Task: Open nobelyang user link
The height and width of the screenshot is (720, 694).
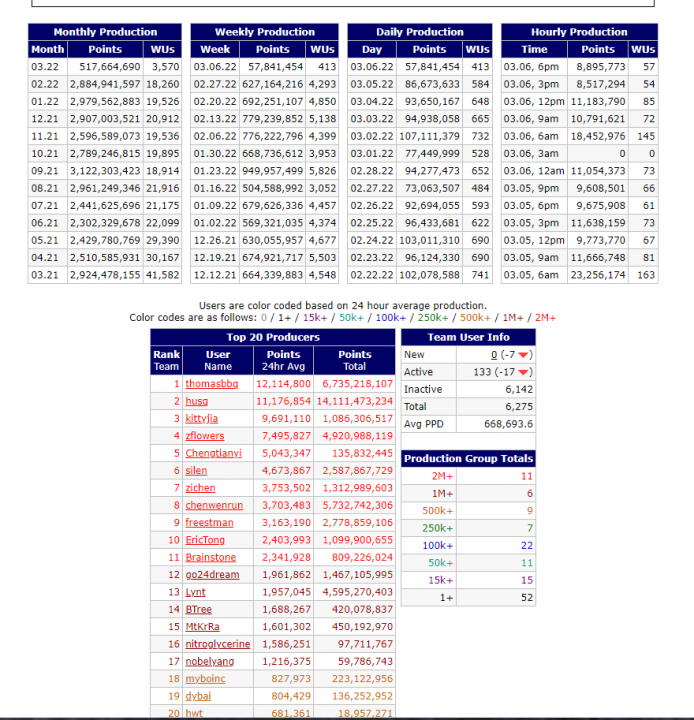Action: tap(210, 662)
